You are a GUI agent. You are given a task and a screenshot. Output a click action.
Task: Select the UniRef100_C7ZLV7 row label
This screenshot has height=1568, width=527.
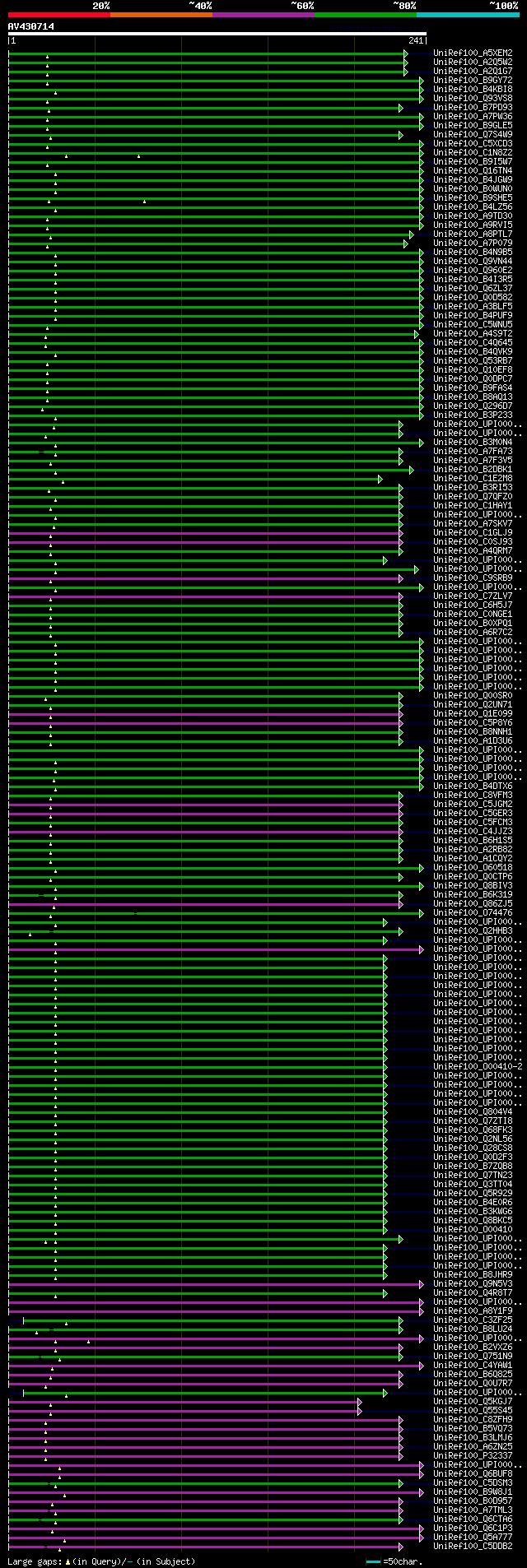[473, 596]
